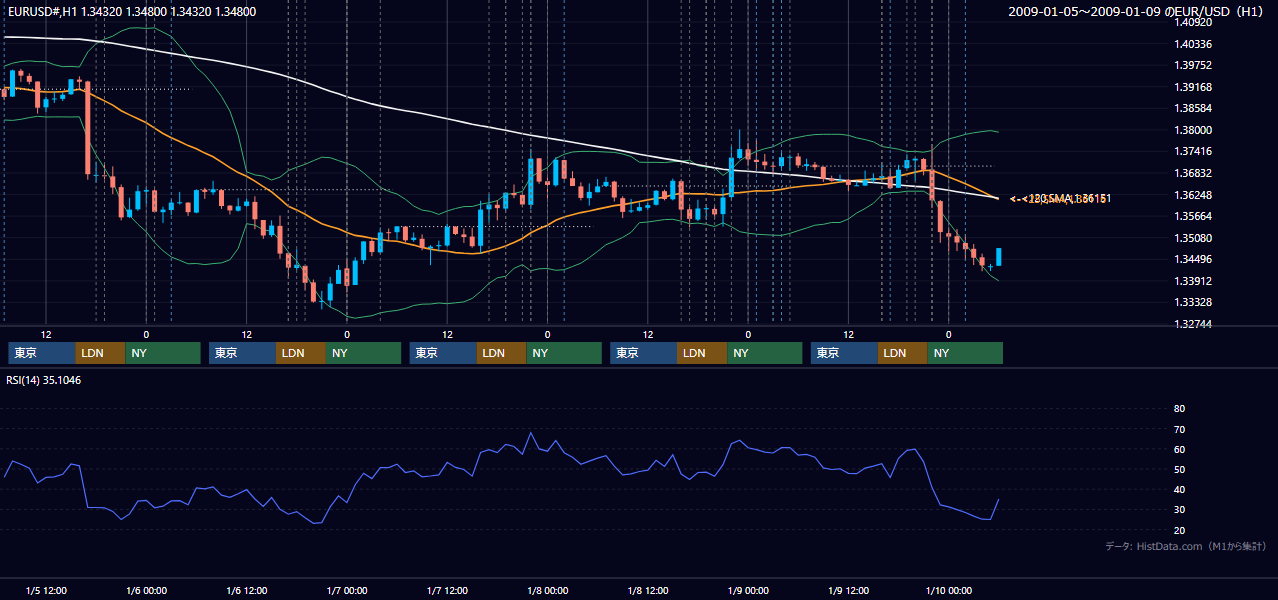The height and width of the screenshot is (600, 1278).
Task: Click the 1/7 00:00 date label
Action: (x=347, y=590)
